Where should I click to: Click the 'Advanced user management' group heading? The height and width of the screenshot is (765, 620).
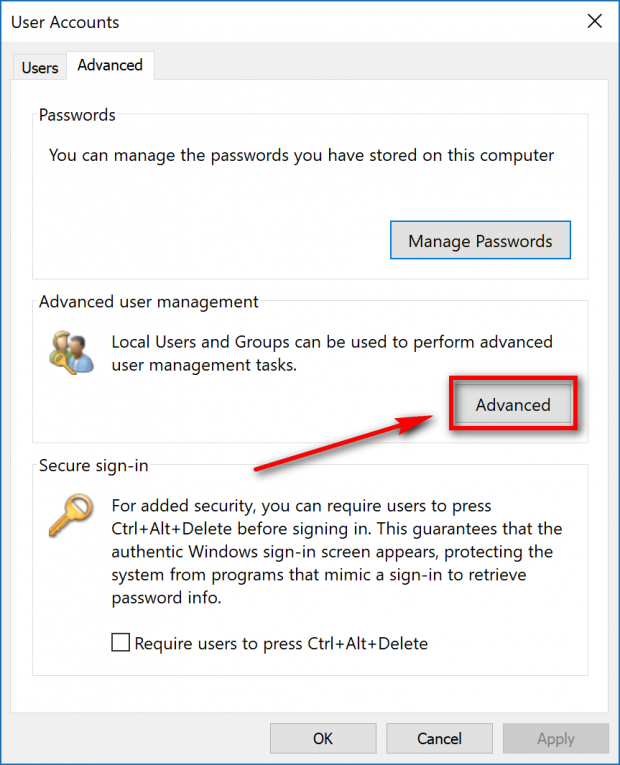point(149,302)
